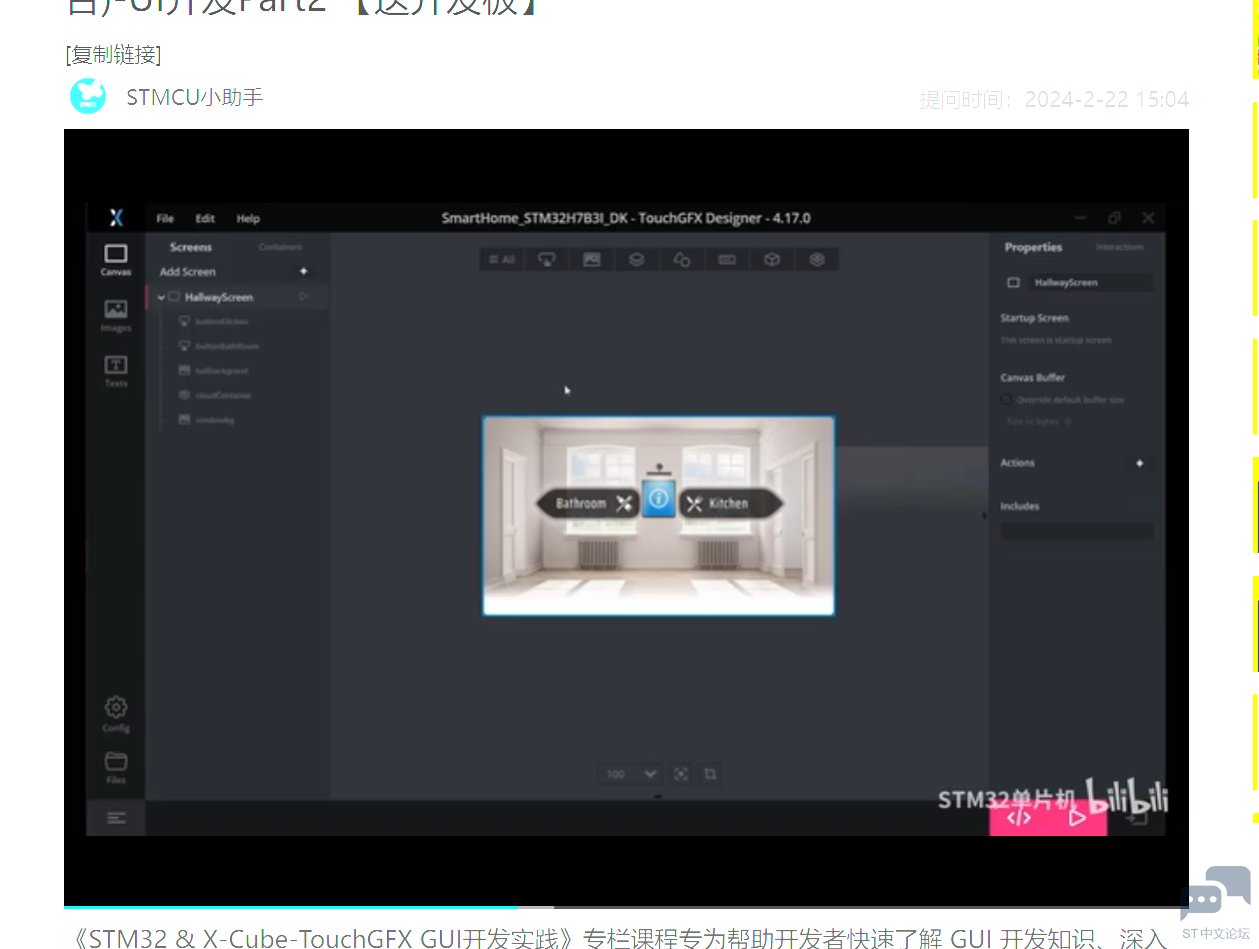
Task: Click the 提问时间 2024-2-22 15:04 timestamp
Action: click(x=1054, y=100)
